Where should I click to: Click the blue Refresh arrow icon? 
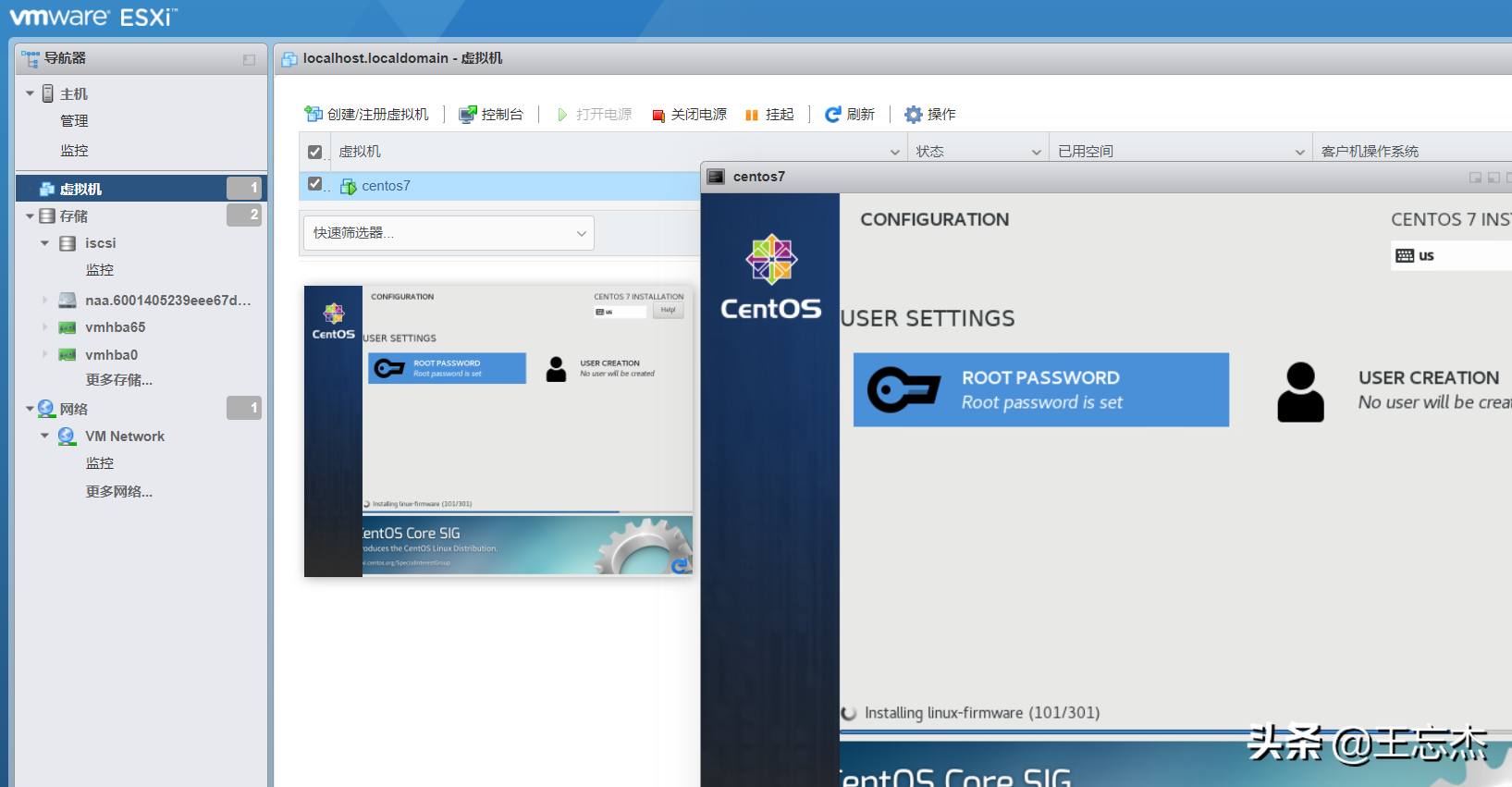coord(833,114)
